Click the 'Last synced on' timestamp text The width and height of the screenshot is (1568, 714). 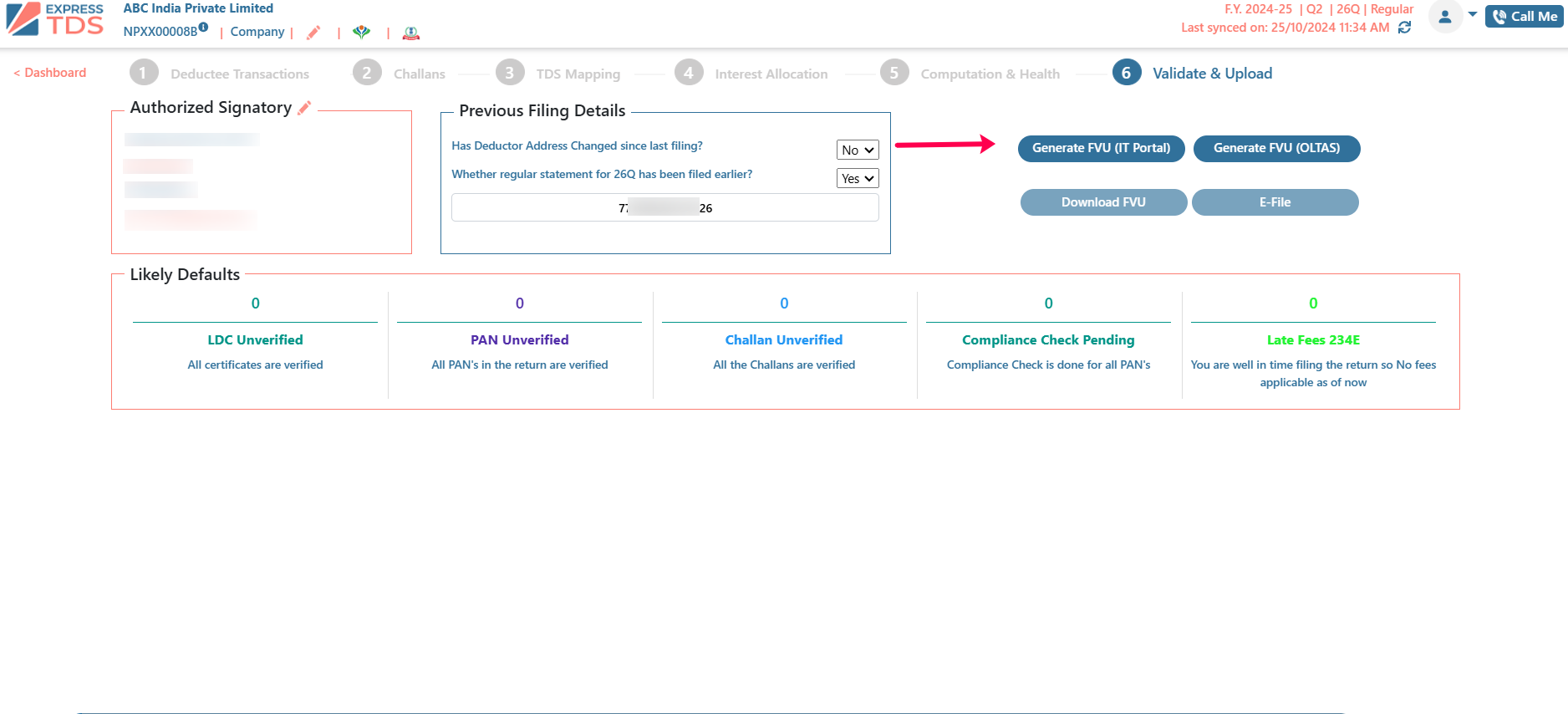tap(1285, 28)
